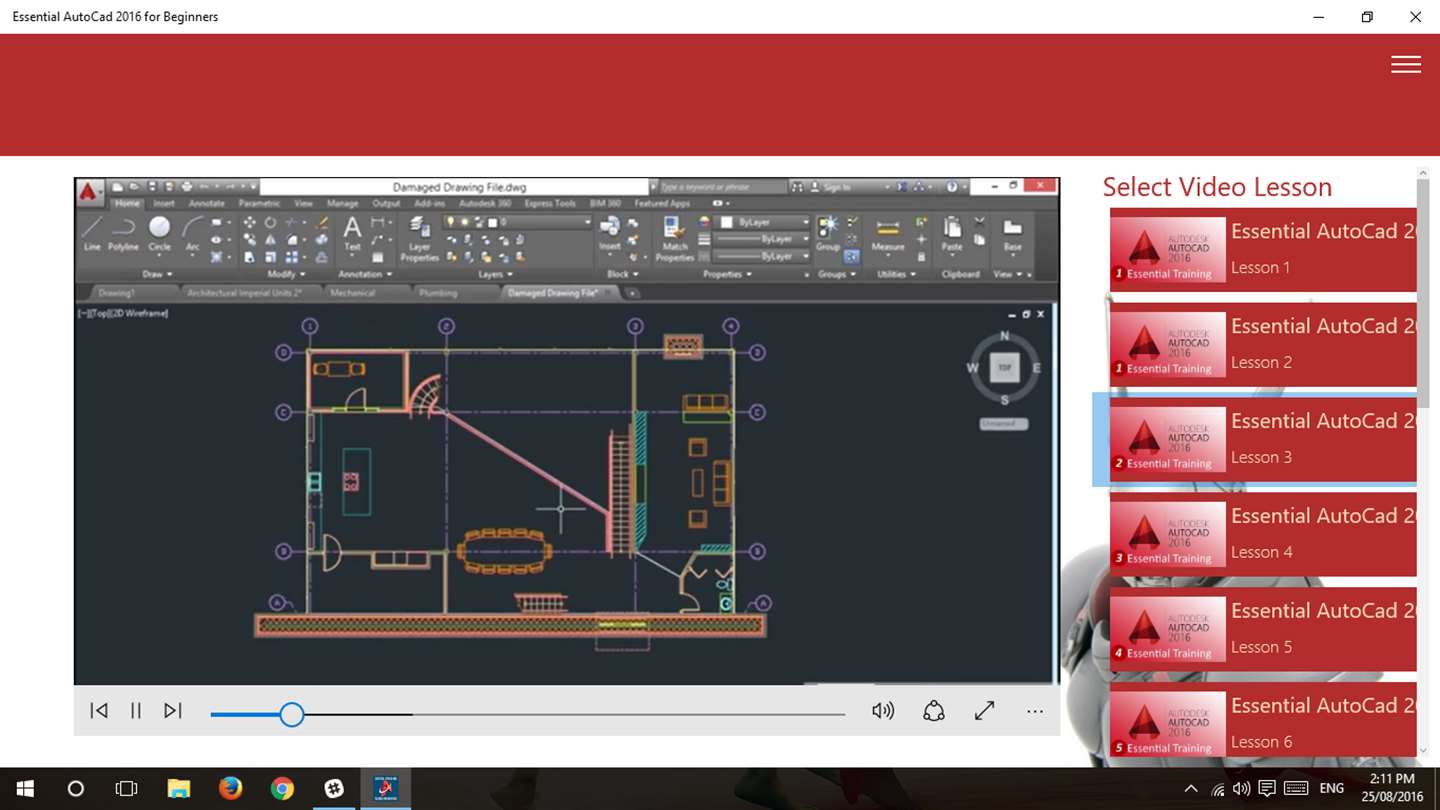Click the scroll down arrow of lesson list

coord(1423,750)
